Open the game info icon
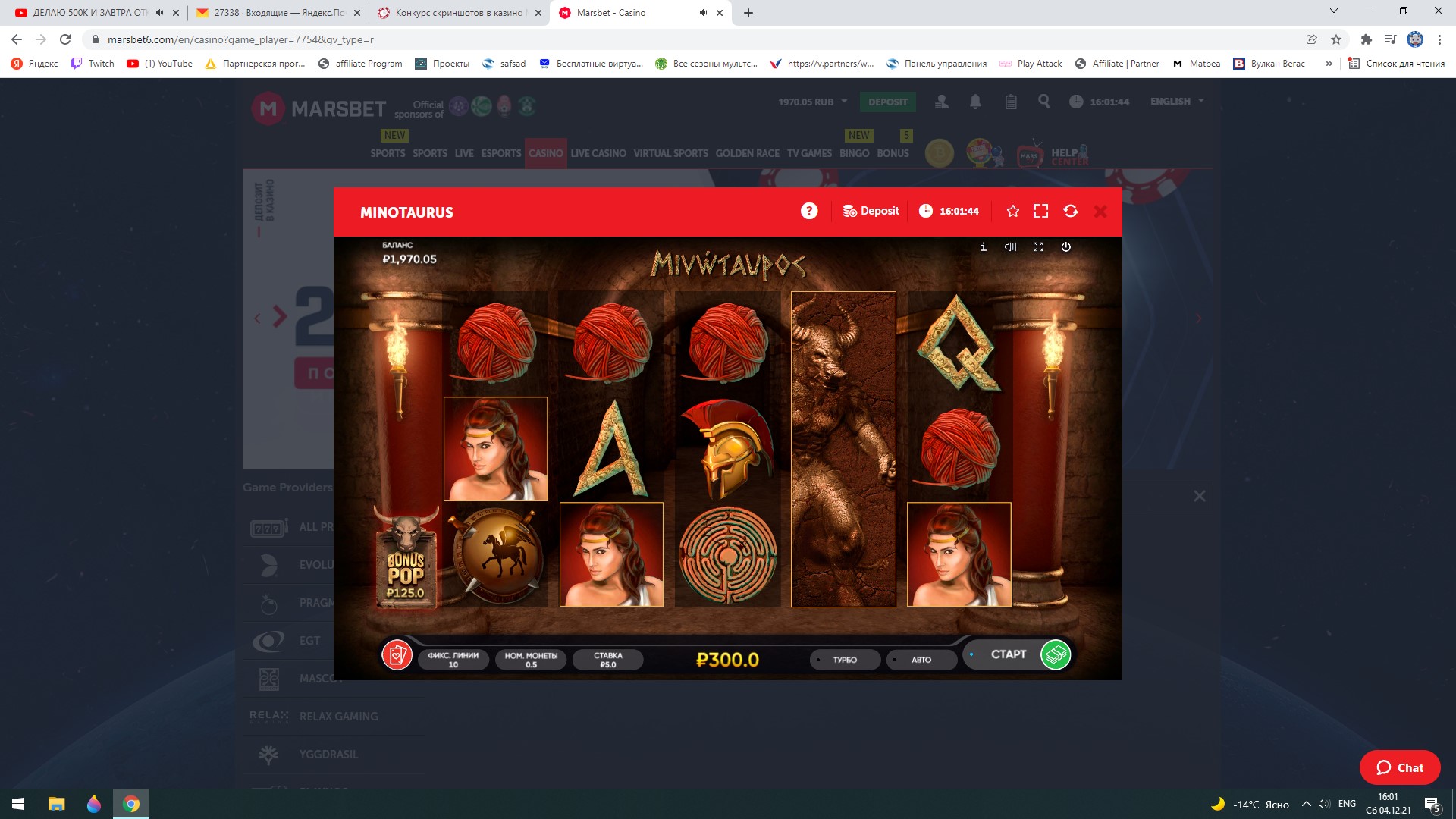The height and width of the screenshot is (819, 1456). [x=983, y=247]
